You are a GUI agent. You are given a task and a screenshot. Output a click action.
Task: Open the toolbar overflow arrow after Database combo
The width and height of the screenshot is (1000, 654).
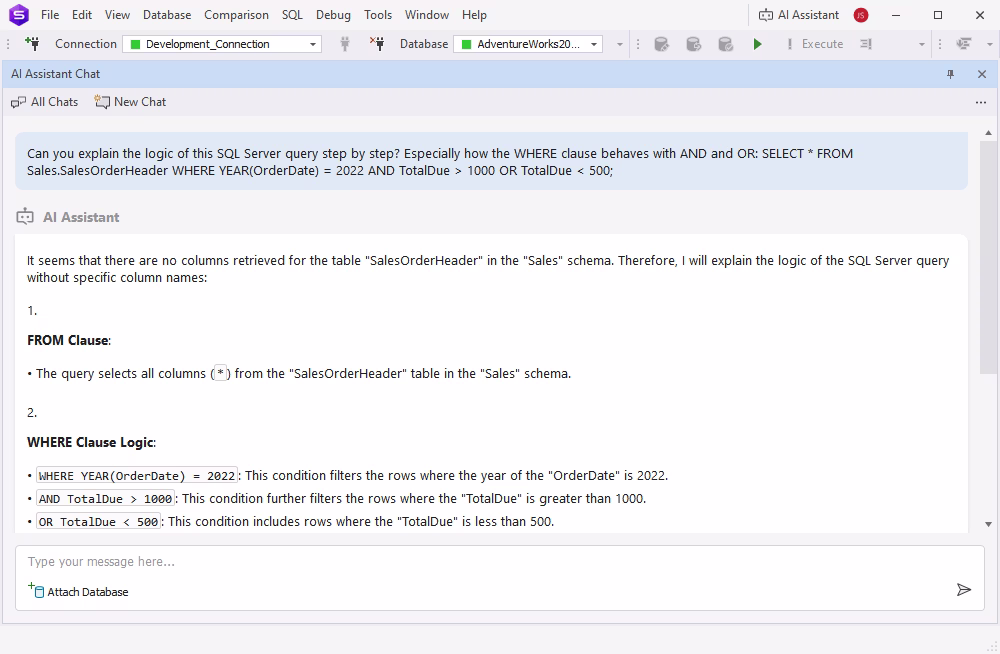click(619, 45)
